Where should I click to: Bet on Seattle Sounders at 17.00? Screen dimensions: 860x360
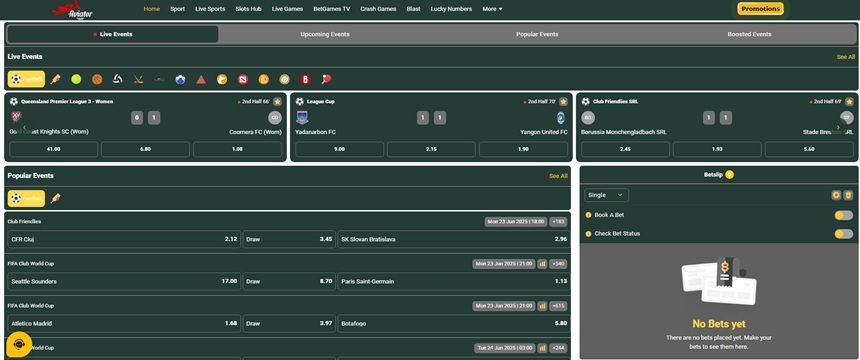[124, 282]
